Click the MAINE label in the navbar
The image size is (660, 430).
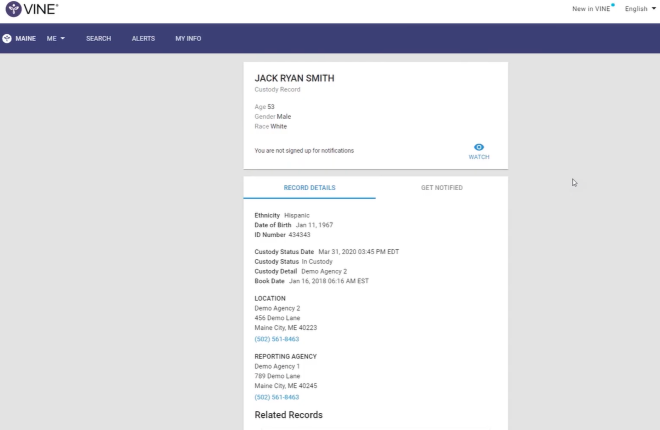[26, 38]
